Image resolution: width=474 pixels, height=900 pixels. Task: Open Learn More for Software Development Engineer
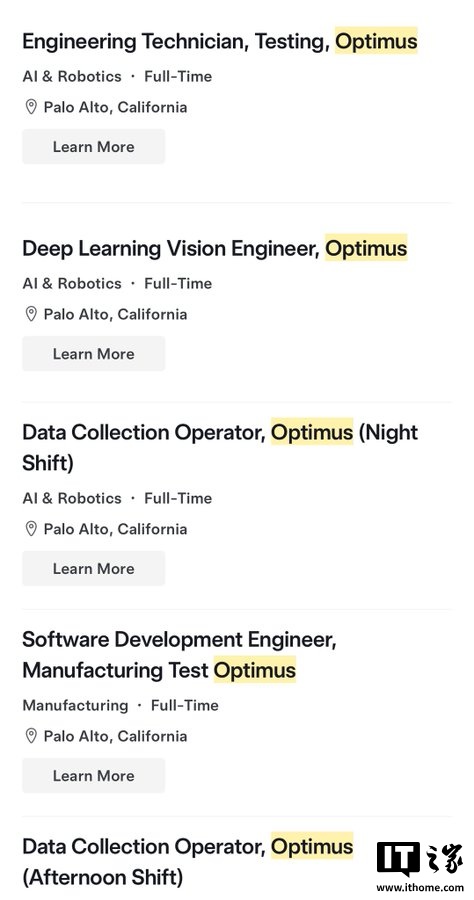tap(94, 776)
